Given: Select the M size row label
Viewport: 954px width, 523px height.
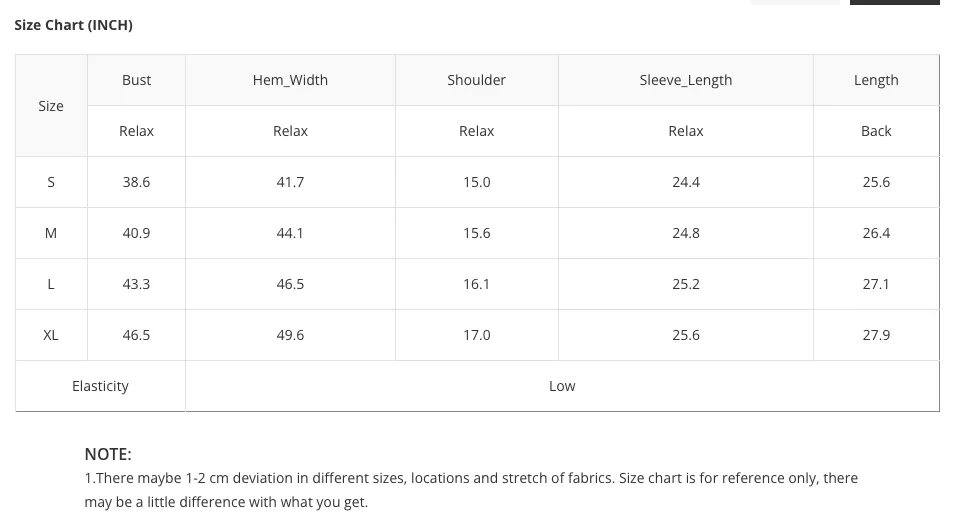Looking at the screenshot, I should [51, 234].
